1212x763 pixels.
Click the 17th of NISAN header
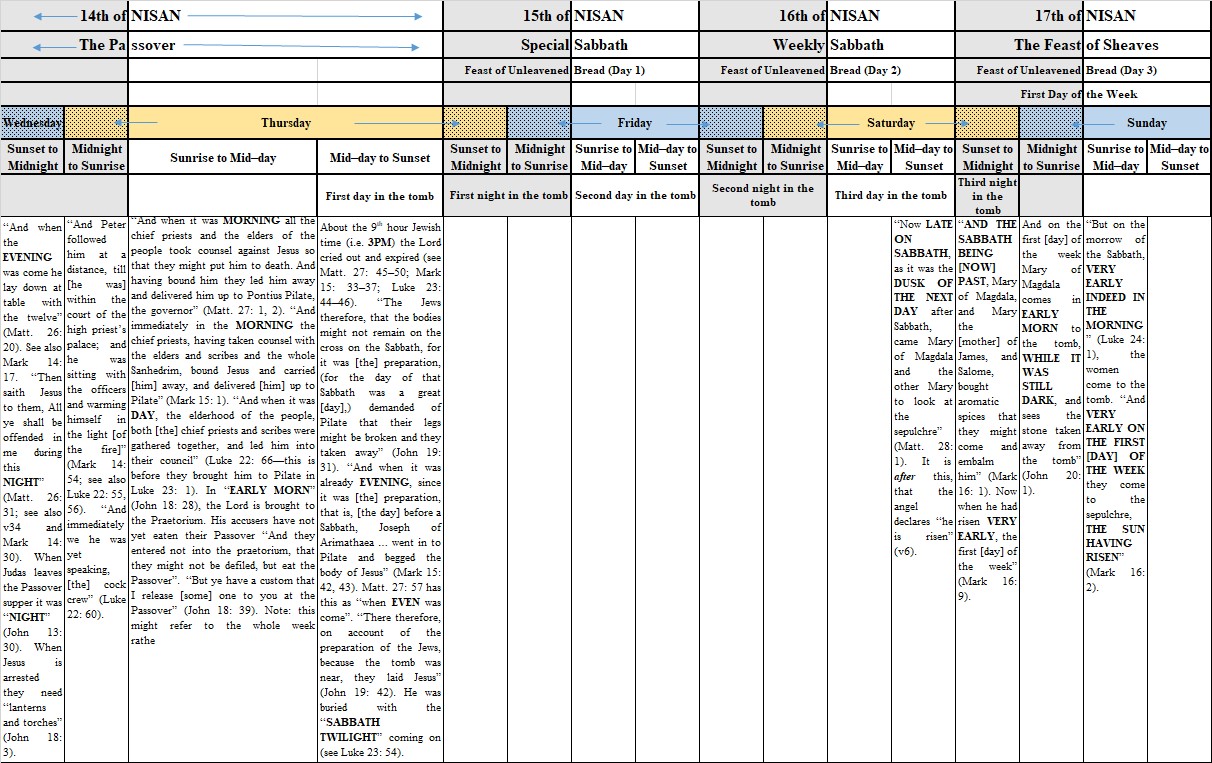coord(1084,16)
